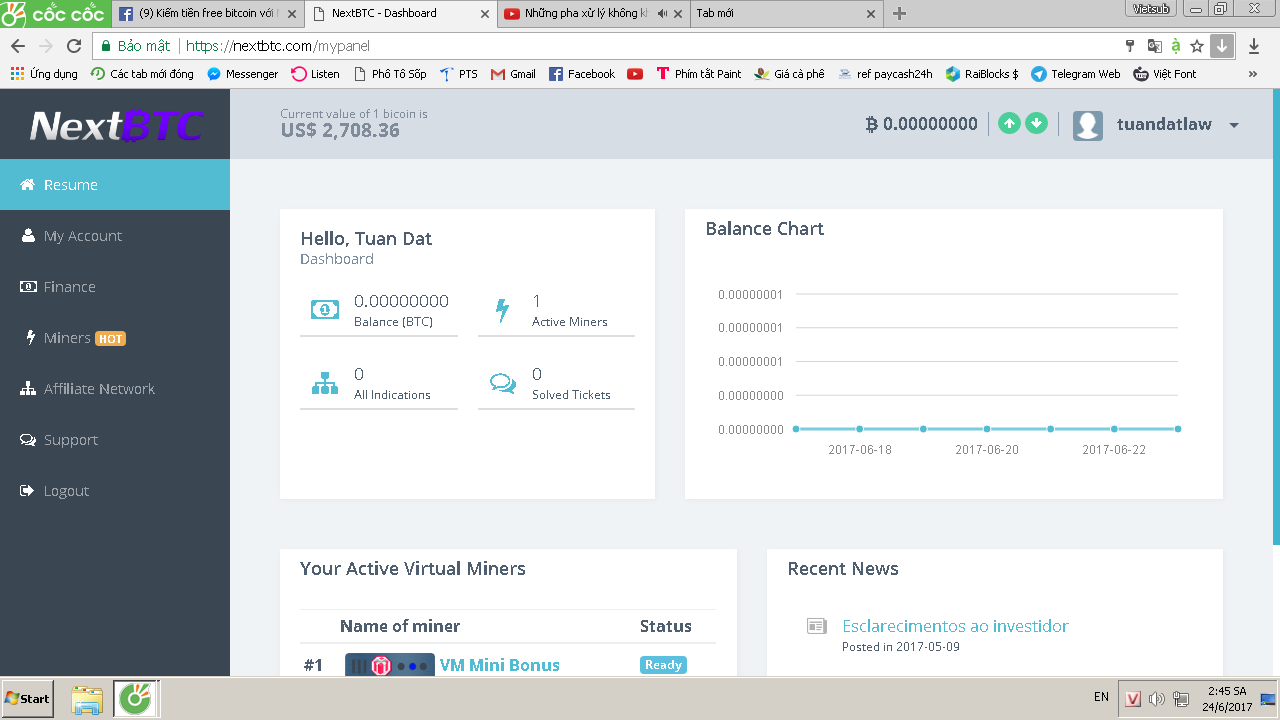
Task: Open the VM Mini Bonus miner link
Action: coord(500,665)
